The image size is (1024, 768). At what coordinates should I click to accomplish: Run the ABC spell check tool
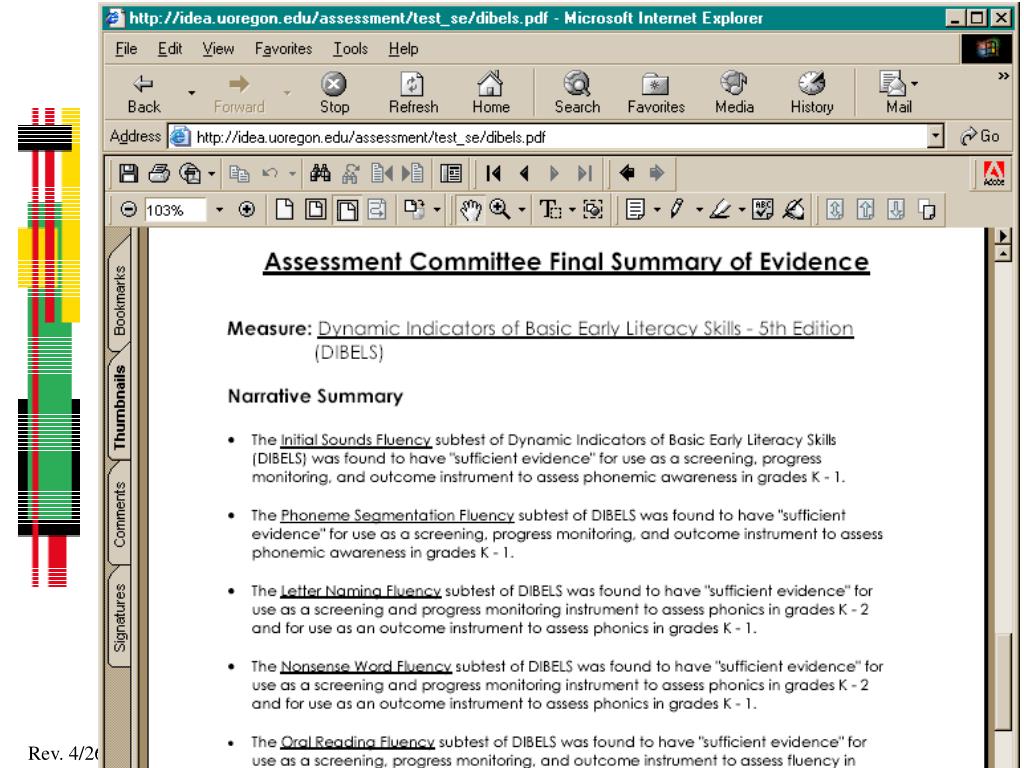pos(762,210)
